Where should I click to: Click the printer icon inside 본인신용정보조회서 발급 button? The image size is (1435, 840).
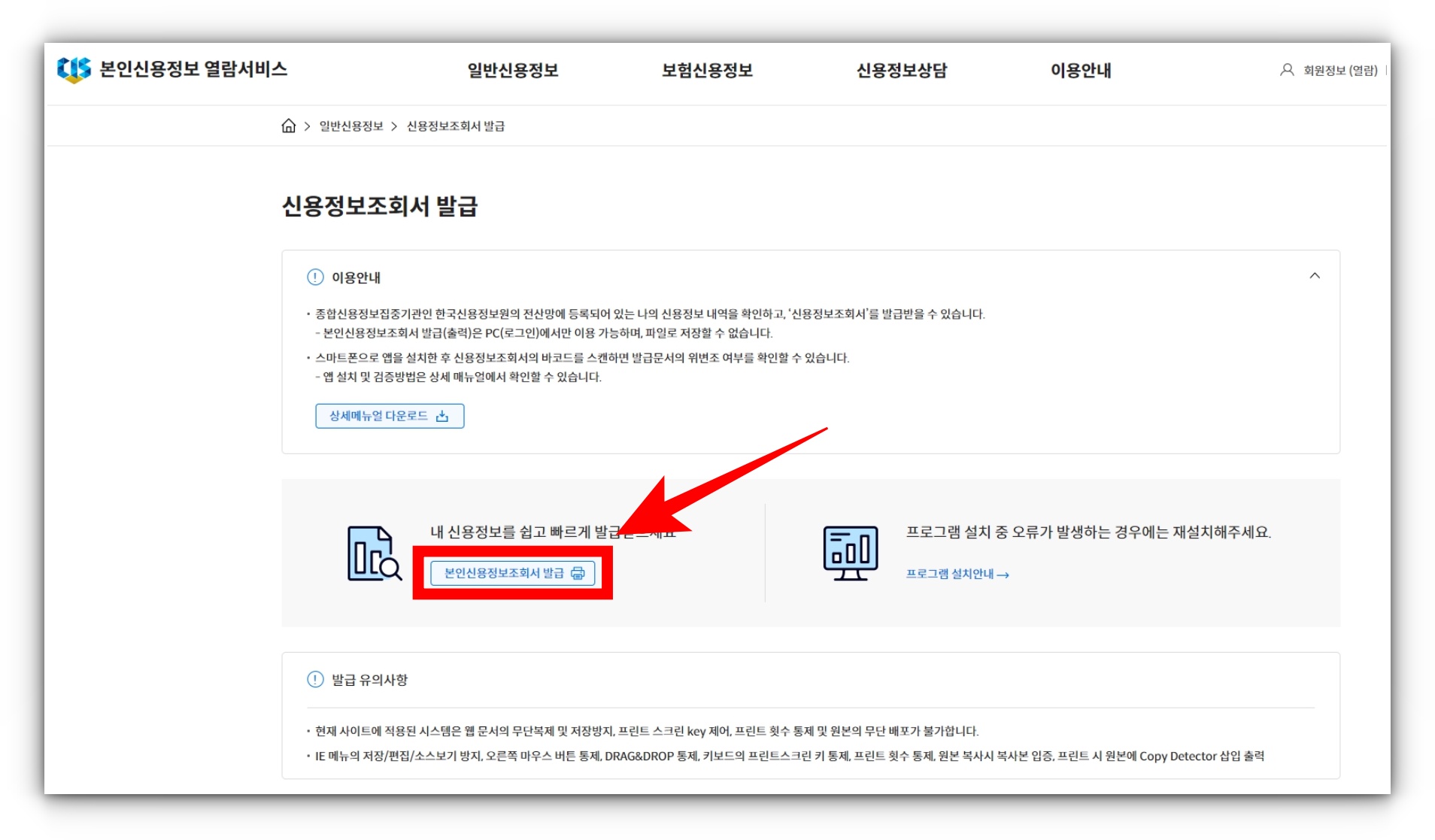point(576,573)
